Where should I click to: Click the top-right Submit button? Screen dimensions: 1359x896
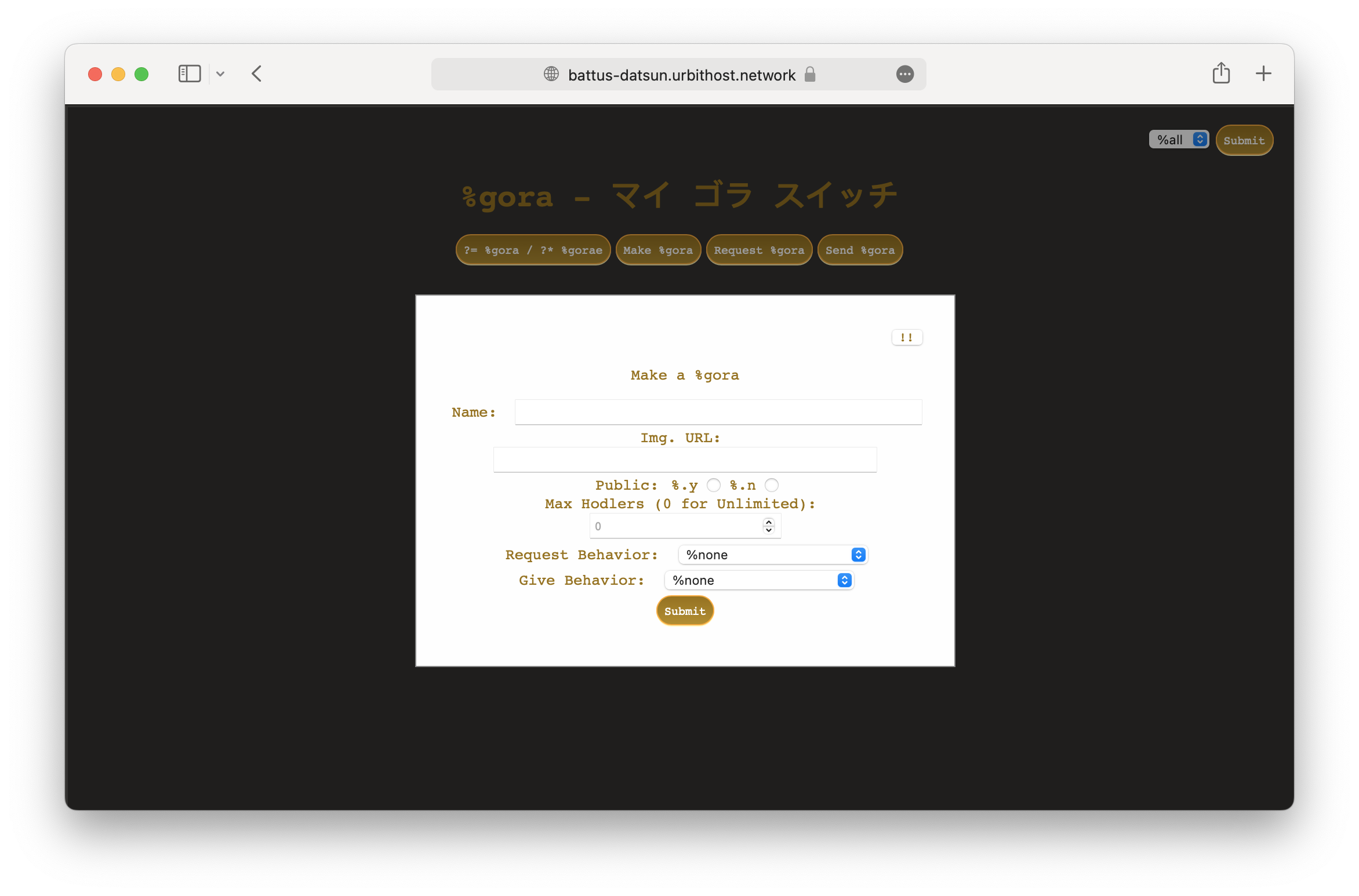[x=1244, y=140]
